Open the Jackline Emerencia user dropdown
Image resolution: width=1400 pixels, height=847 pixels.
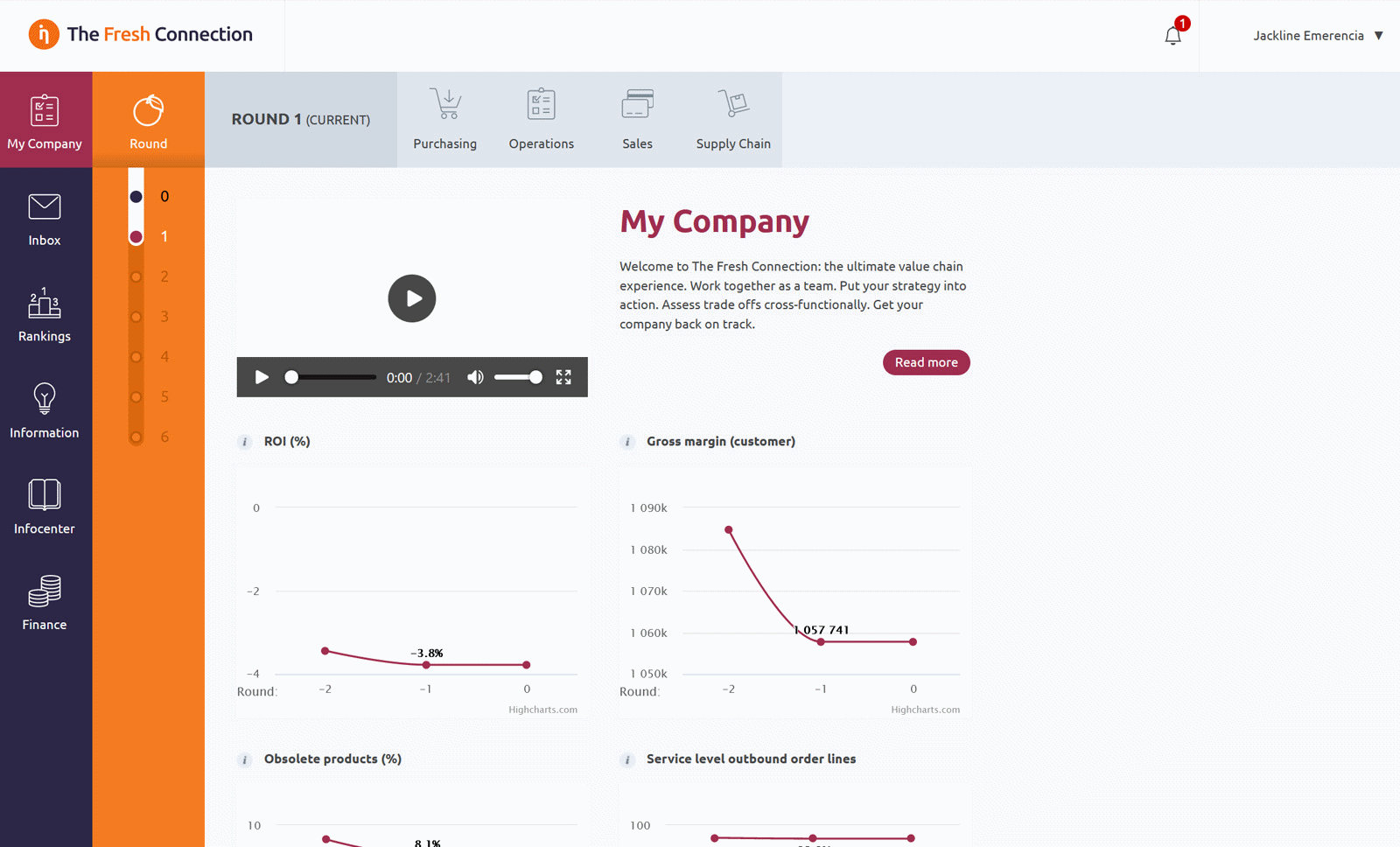[1318, 36]
